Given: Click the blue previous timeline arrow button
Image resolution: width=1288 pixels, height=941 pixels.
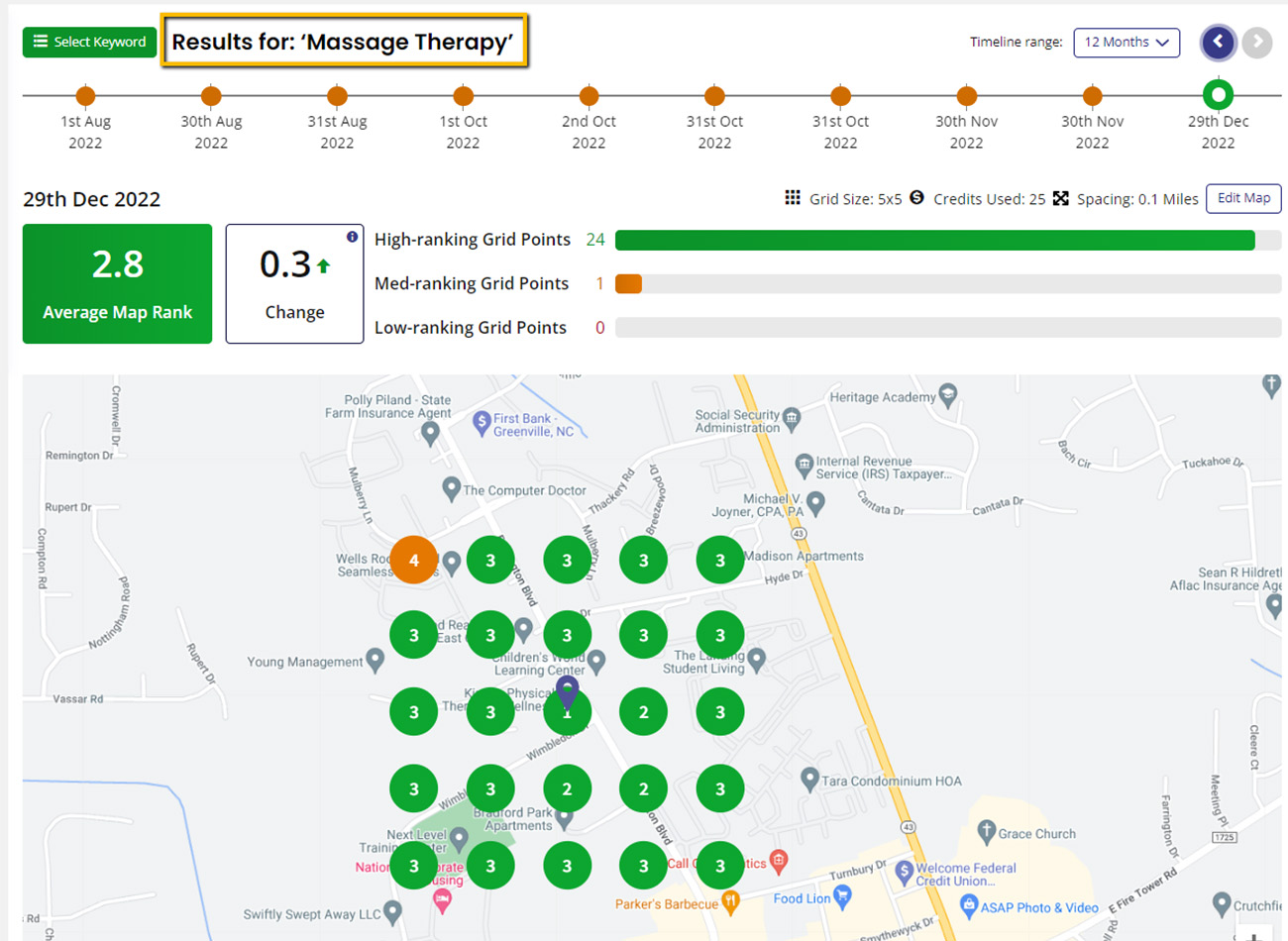Looking at the screenshot, I should pyautogui.click(x=1218, y=43).
